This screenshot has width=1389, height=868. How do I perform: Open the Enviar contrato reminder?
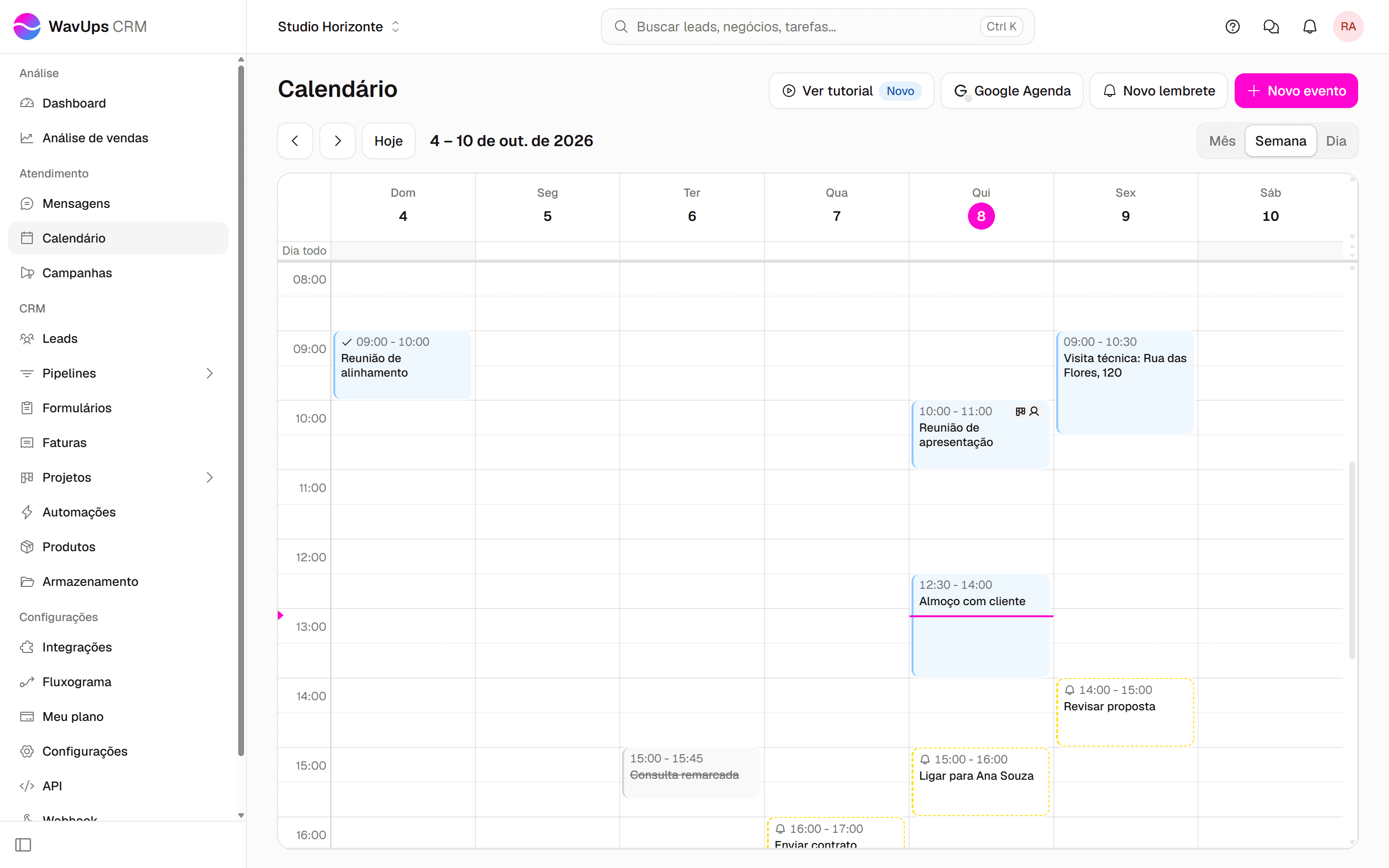tap(836, 833)
